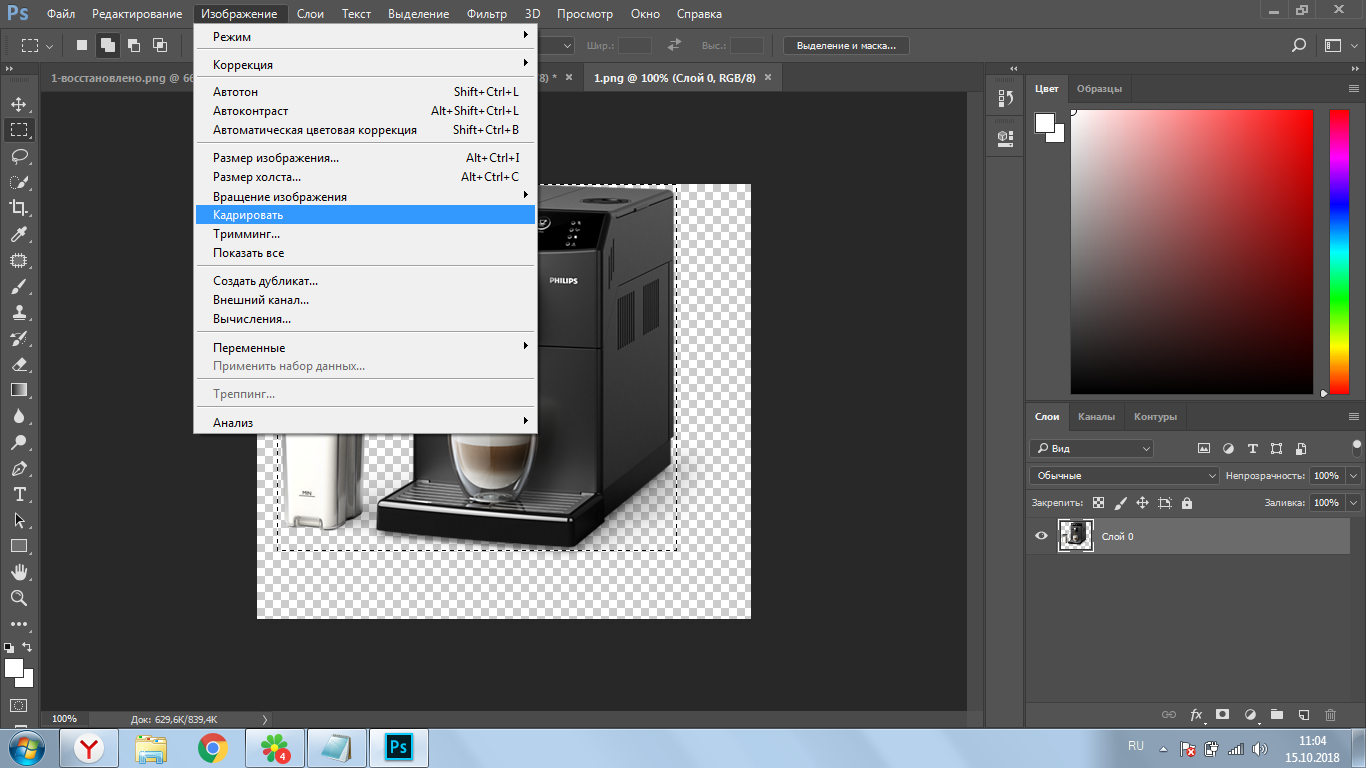Toggle lock all padlock icon
Screen dimensions: 1366x768
1186,503
